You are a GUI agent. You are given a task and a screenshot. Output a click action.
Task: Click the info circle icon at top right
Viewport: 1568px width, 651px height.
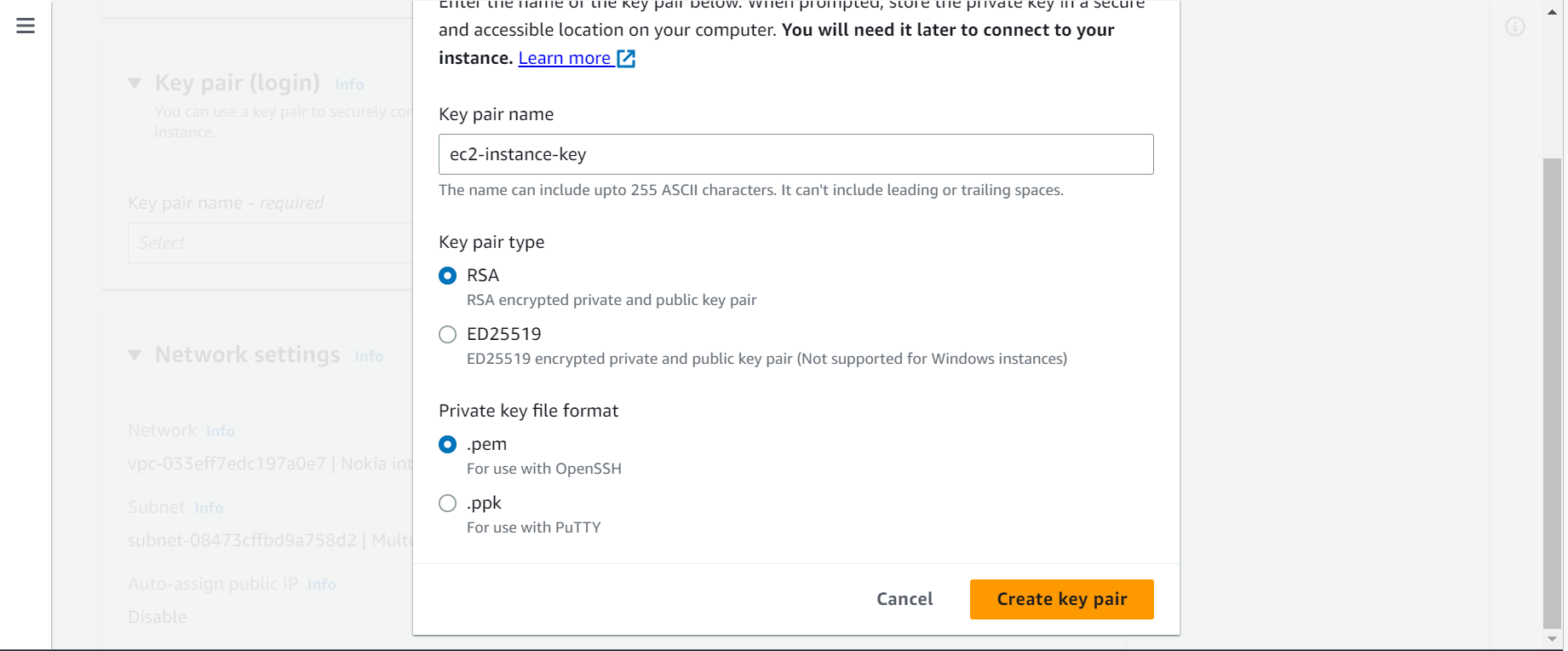[x=1514, y=26]
